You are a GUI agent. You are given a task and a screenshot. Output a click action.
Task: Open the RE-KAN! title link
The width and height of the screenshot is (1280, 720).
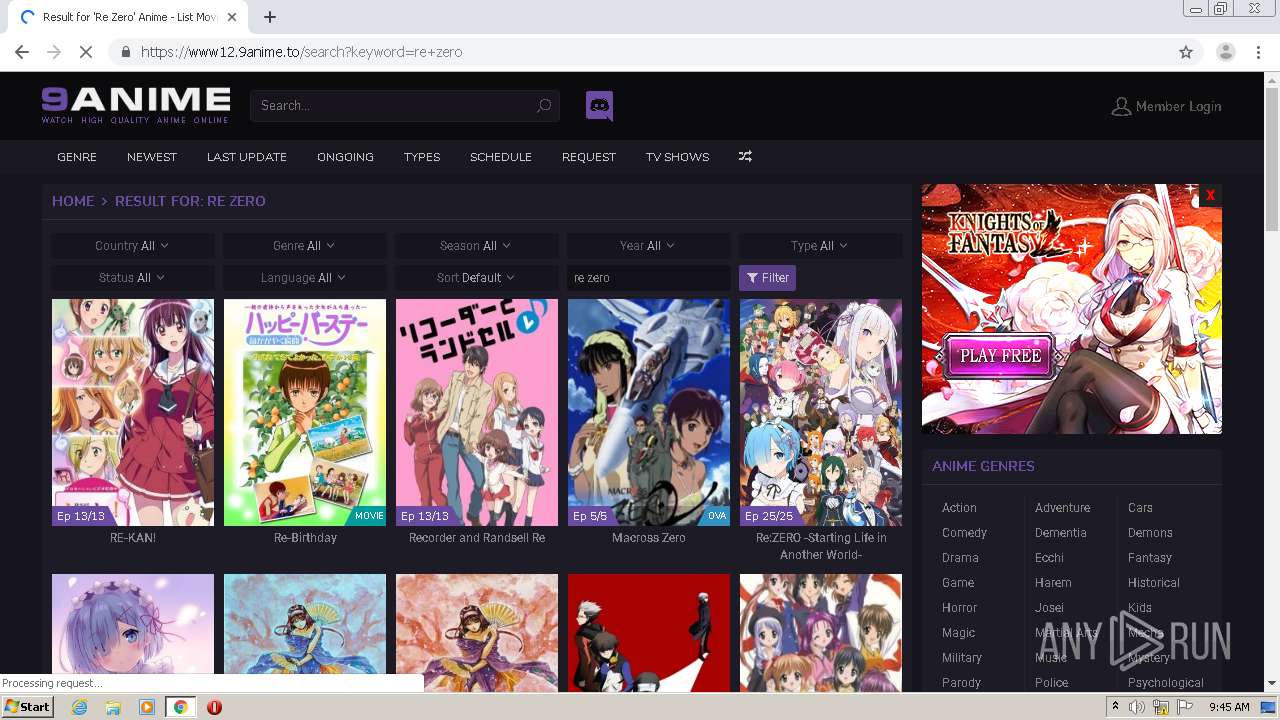point(133,538)
